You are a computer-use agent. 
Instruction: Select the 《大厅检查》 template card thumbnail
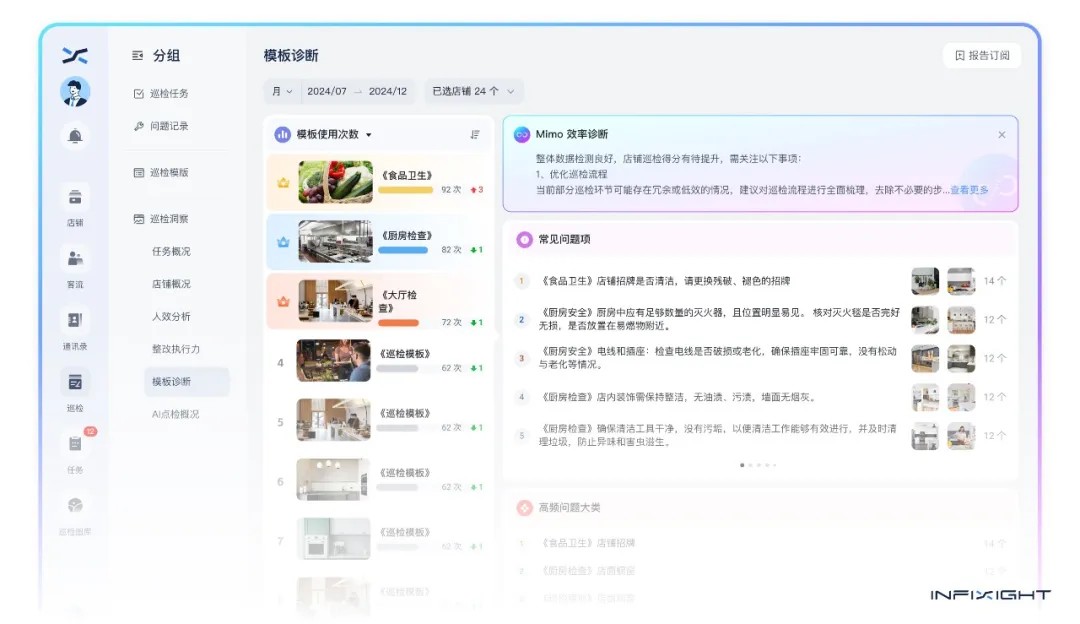[x=335, y=301]
